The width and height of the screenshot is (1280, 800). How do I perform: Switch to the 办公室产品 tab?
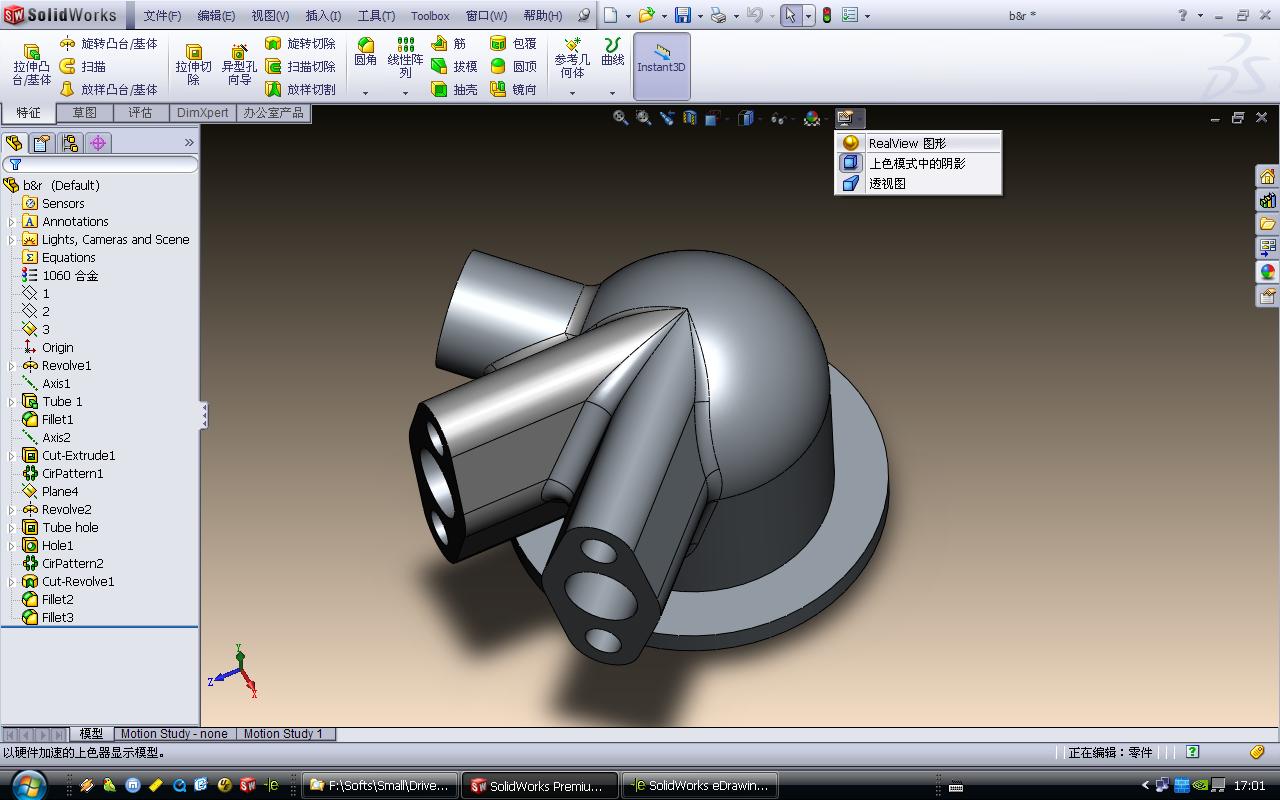click(273, 113)
